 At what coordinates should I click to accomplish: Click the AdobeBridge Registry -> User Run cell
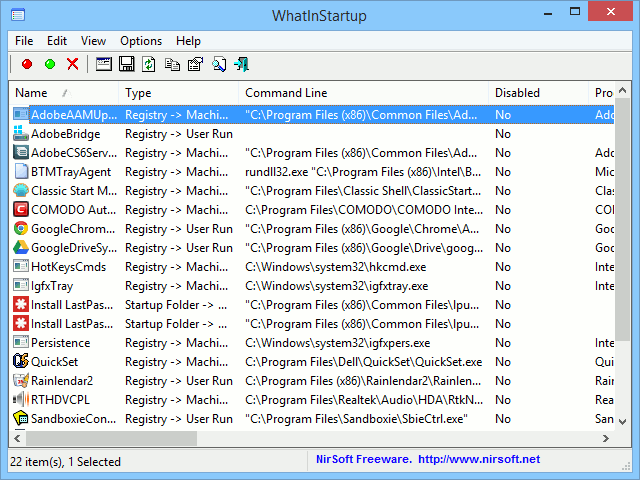[x=179, y=134]
